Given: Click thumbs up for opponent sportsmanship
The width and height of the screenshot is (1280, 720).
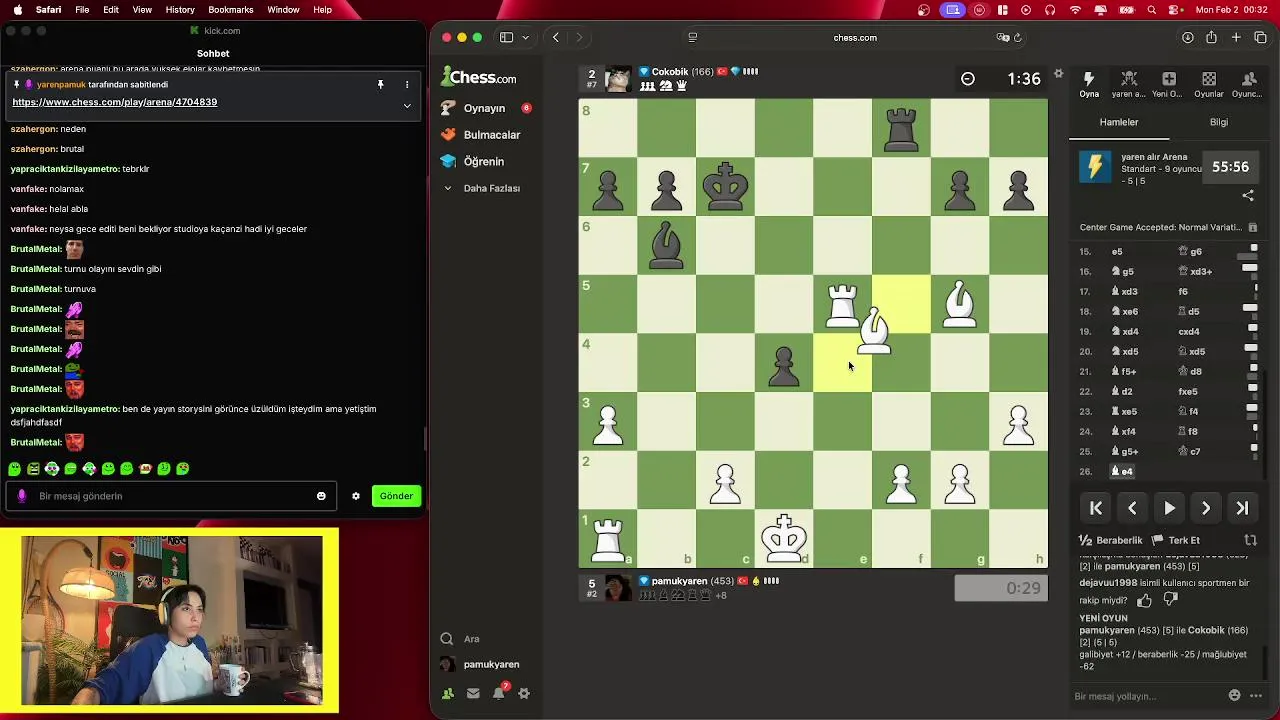Looking at the screenshot, I should point(1144,600).
